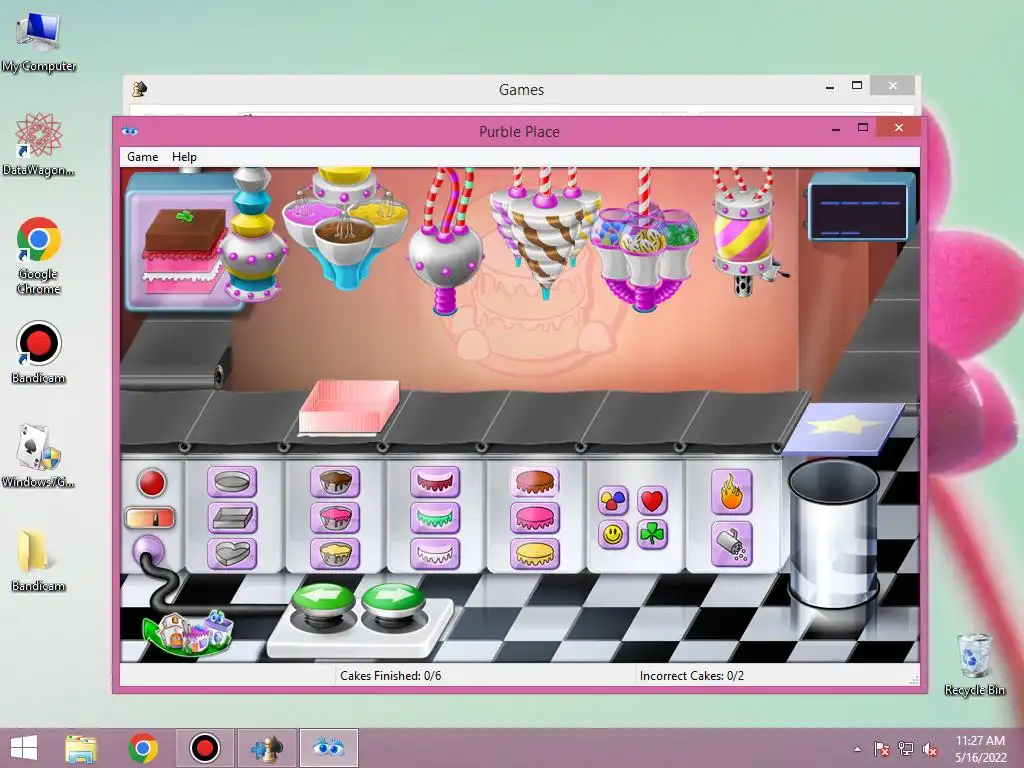Image resolution: width=1024 pixels, height=768 pixels.
Task: Pick the white filling layer button
Action: pyautogui.click(x=435, y=554)
